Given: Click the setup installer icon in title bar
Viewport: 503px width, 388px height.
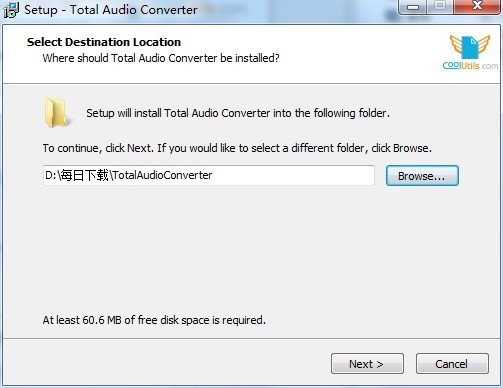Looking at the screenshot, I should [11, 10].
